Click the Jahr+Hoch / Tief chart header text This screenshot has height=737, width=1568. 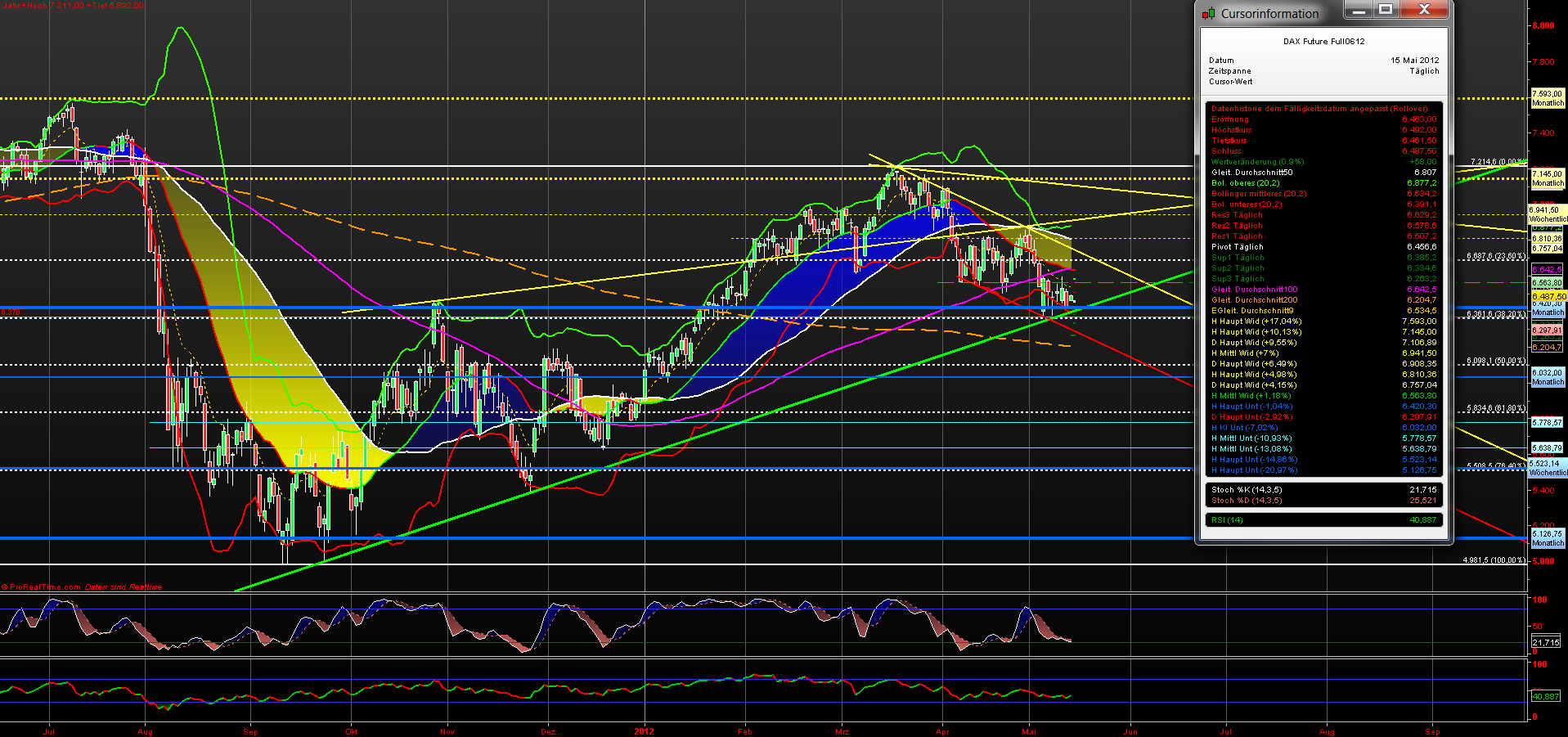coord(73,6)
